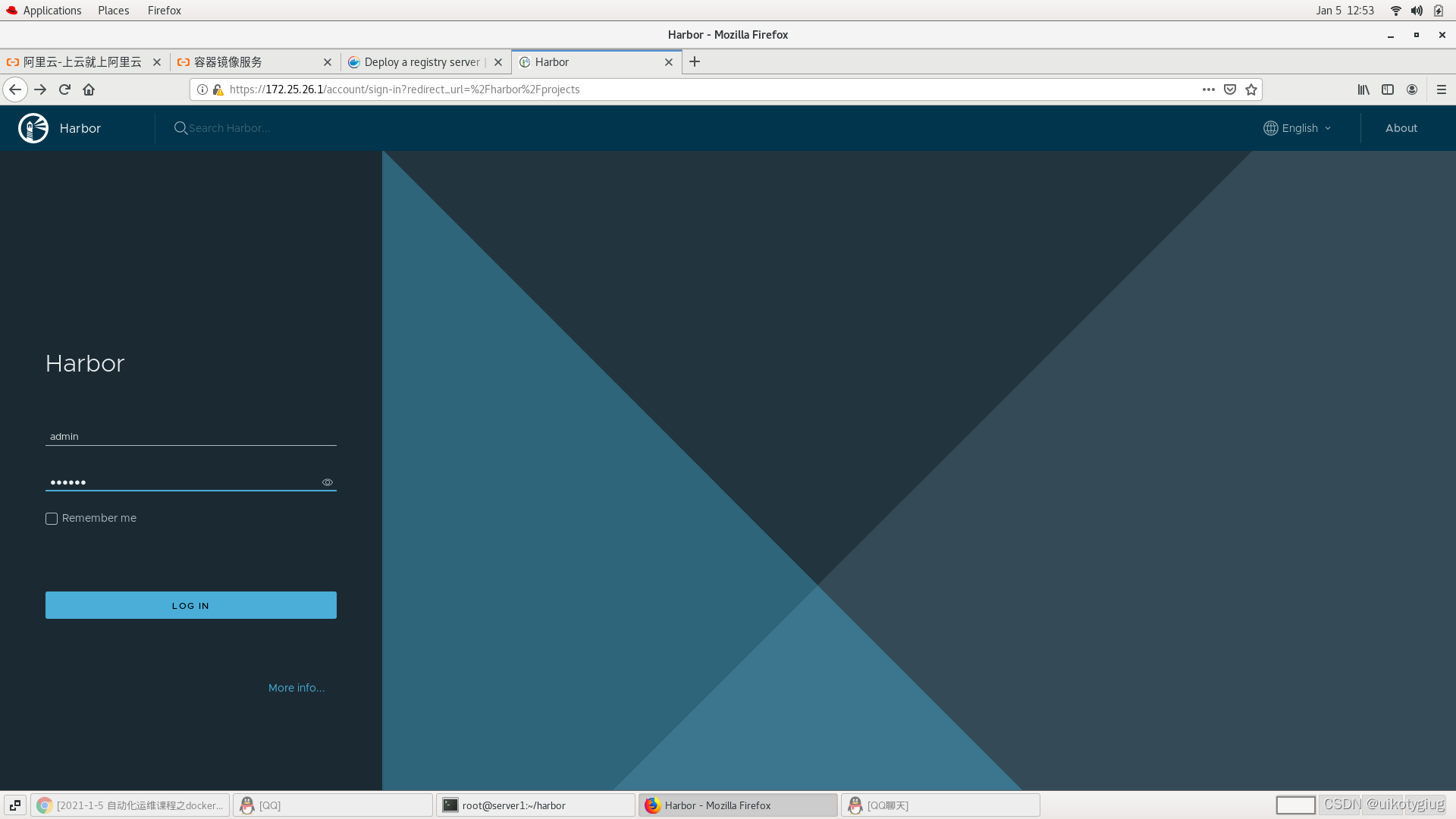Click the Harbor logo icon in header
This screenshot has height=819, width=1456.
coord(33,128)
